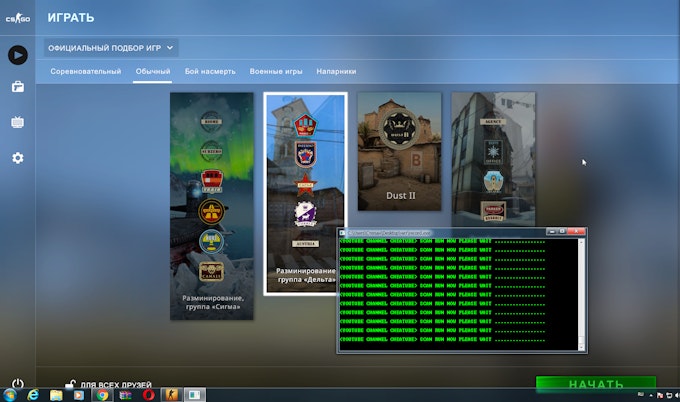Click the green НАЧАТЬ button
This screenshot has width=680, height=402.
(596, 384)
